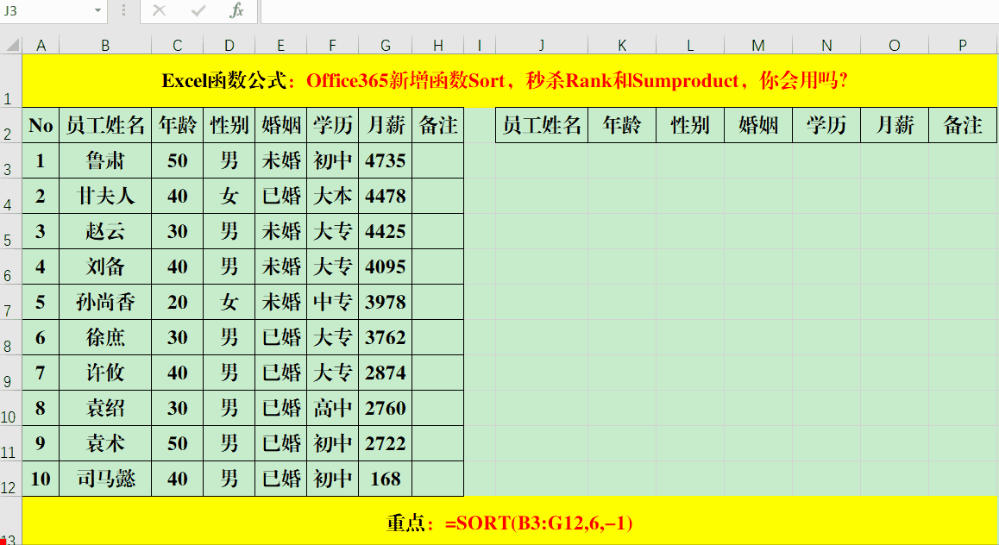Screen dimensions: 999x545
Task: Click the Name Box showing J3
Action: pos(46,10)
